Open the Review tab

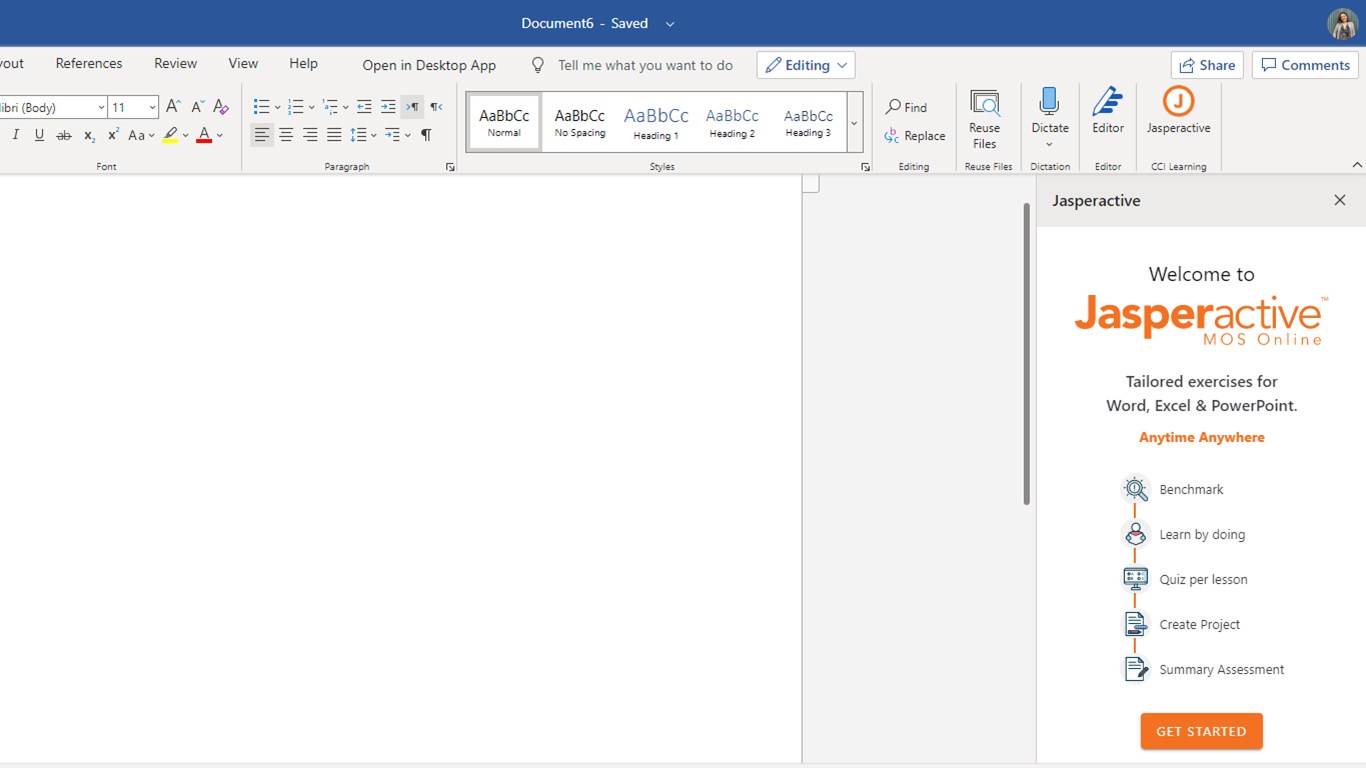point(175,63)
